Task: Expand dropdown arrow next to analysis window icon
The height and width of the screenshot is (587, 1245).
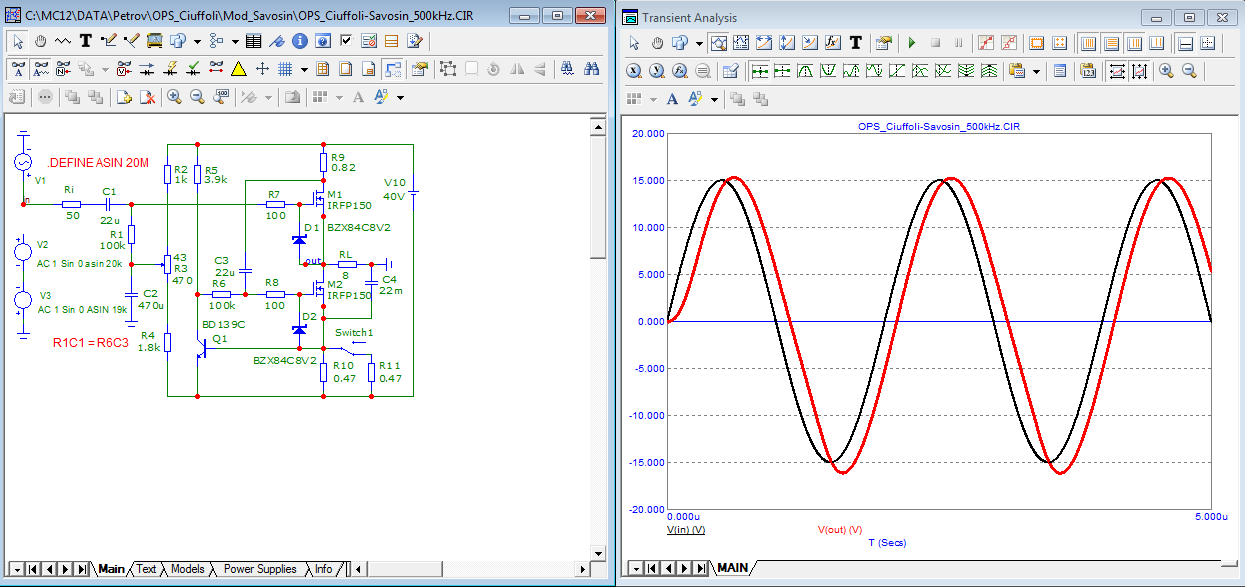Action: click(698, 43)
